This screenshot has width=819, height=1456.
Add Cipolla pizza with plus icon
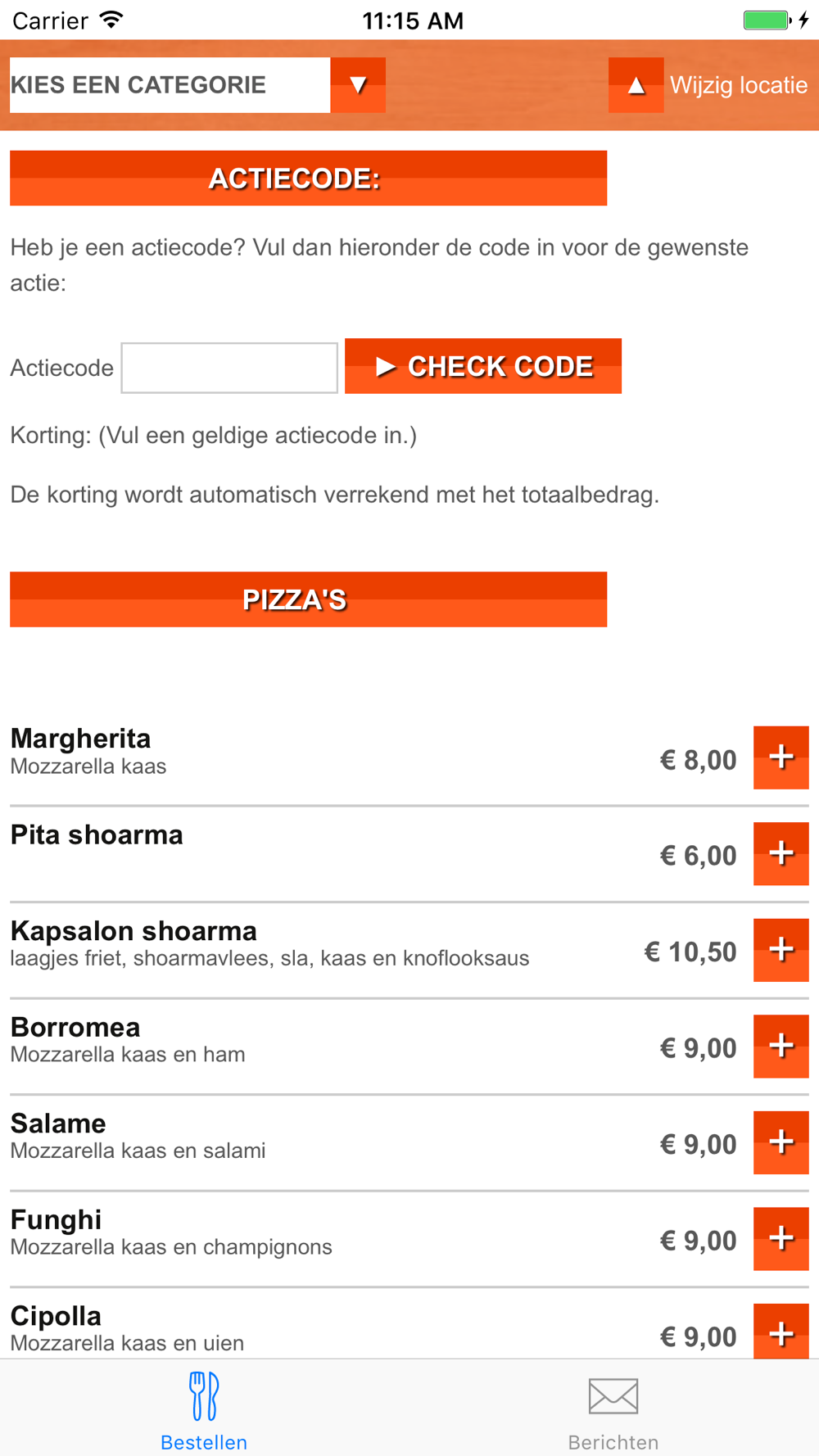click(x=781, y=1332)
